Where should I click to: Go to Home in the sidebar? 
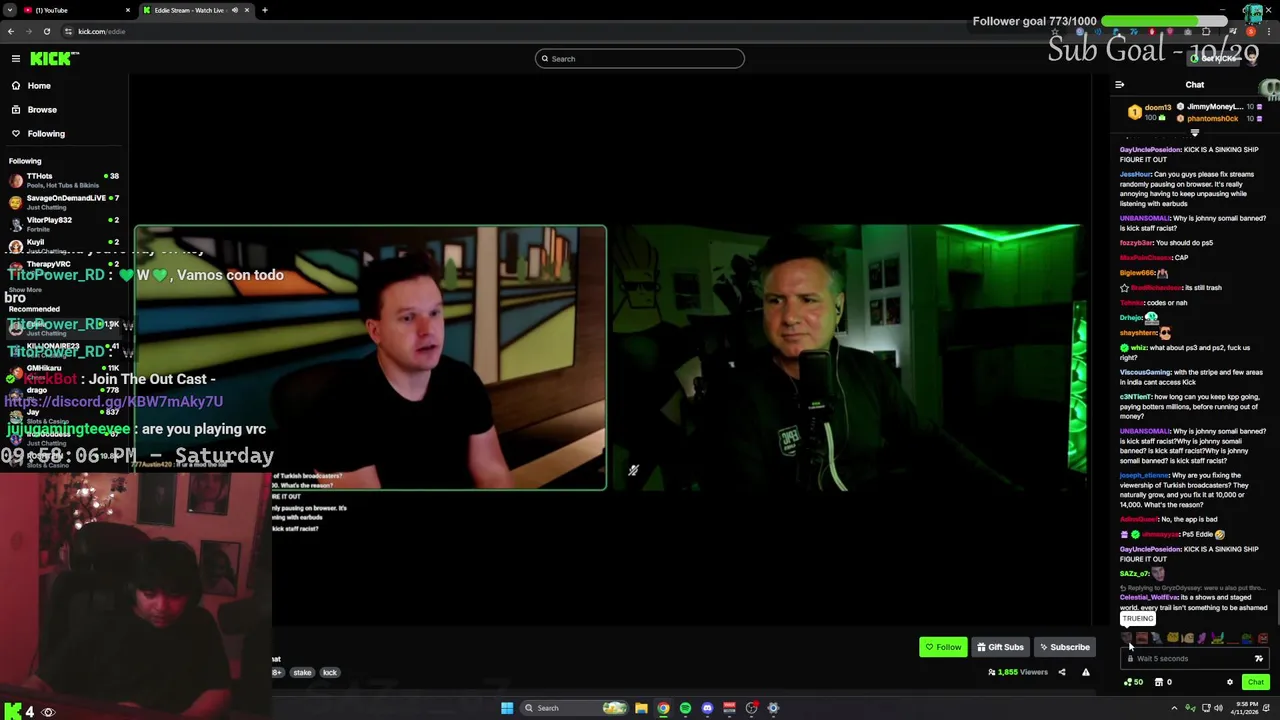point(39,85)
